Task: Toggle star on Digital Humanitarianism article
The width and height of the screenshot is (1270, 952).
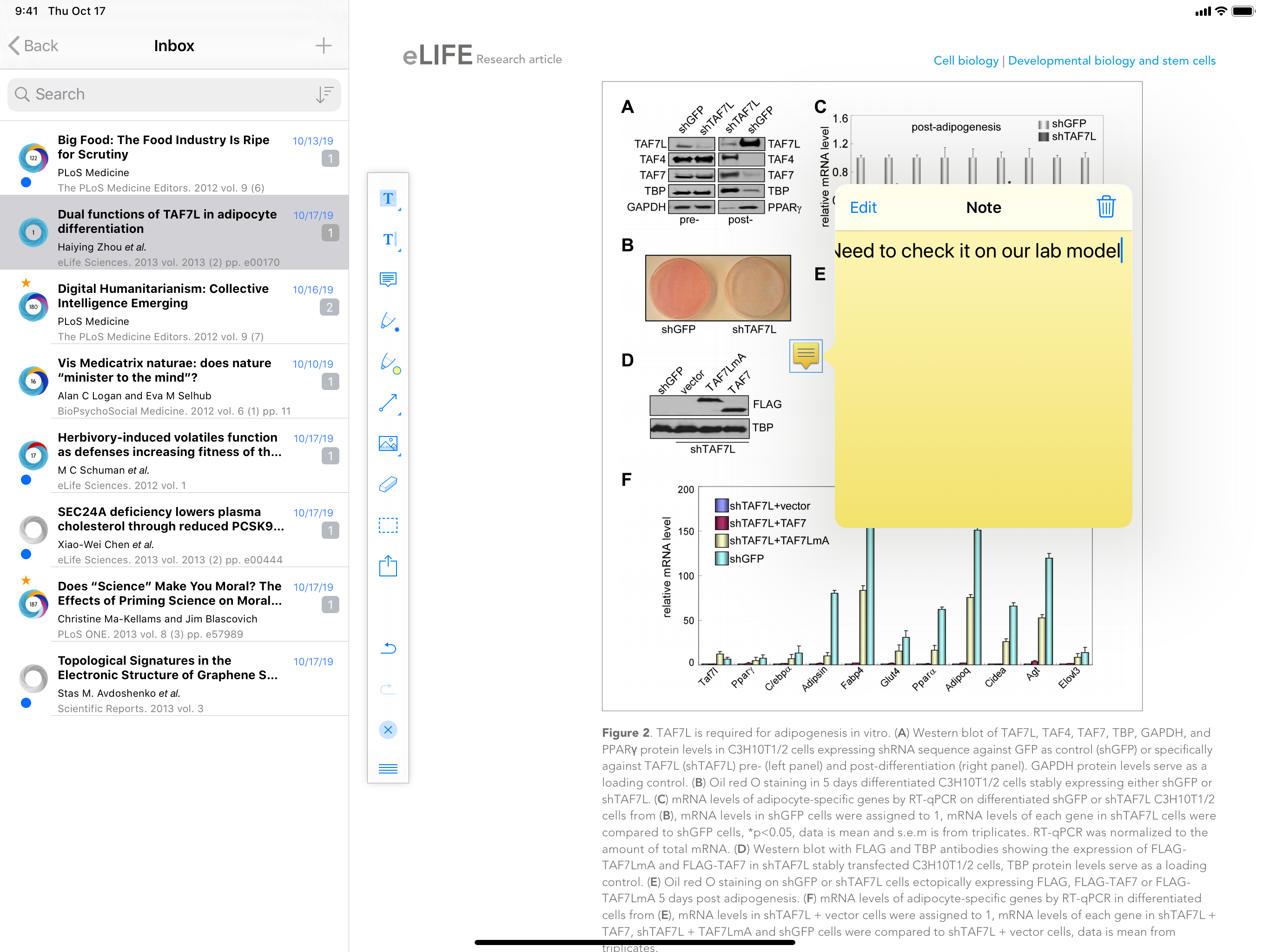Action: (26, 283)
